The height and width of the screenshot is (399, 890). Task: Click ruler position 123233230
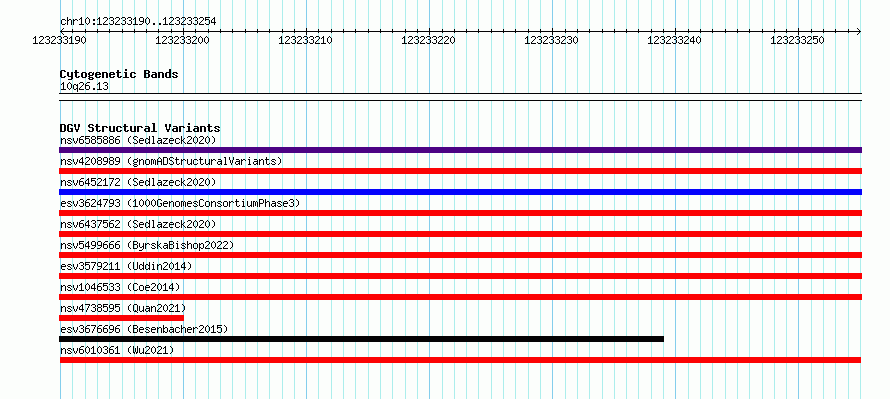click(552, 40)
